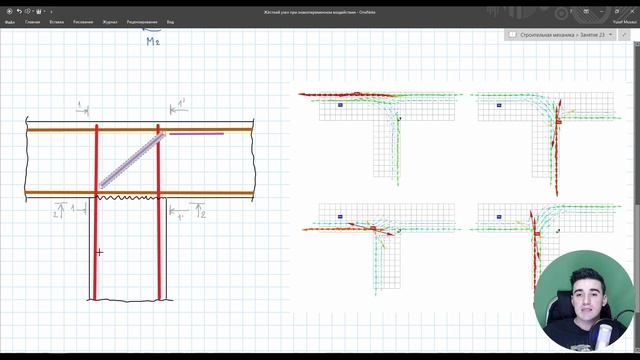Switch to the Журнал ribbon tab
The image size is (640, 360).
110,22
